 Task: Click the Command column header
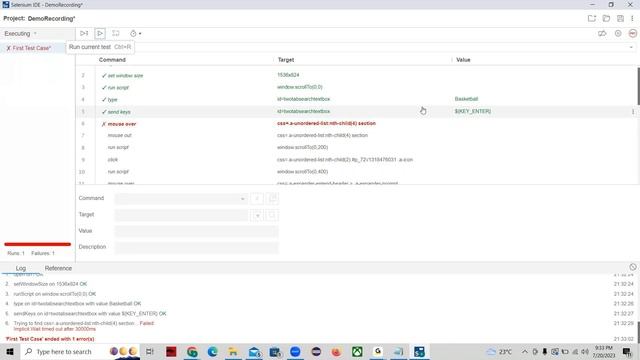112,60
